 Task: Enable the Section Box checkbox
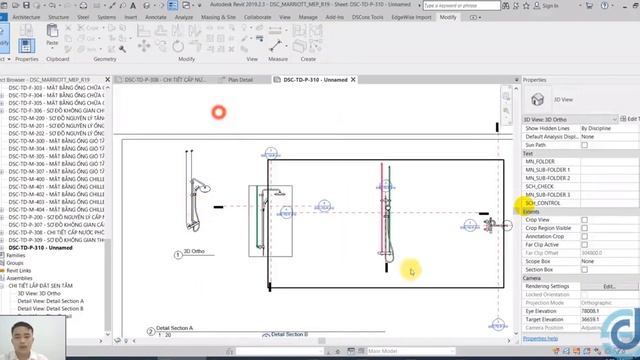pos(584,269)
